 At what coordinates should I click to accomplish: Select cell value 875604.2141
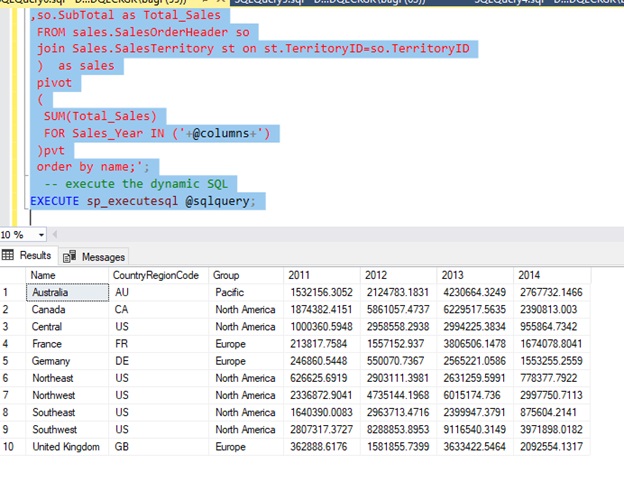[x=552, y=412]
